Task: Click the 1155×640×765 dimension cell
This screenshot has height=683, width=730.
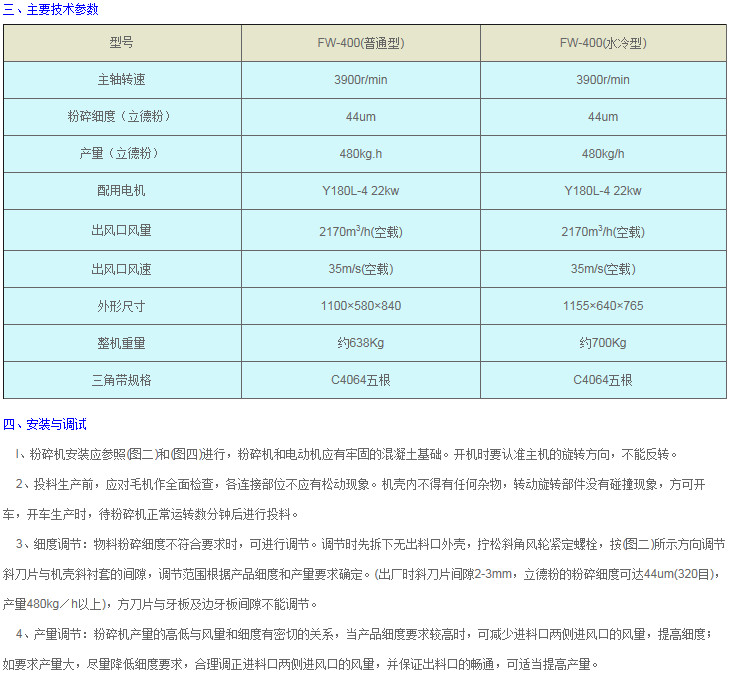Action: coord(603,306)
